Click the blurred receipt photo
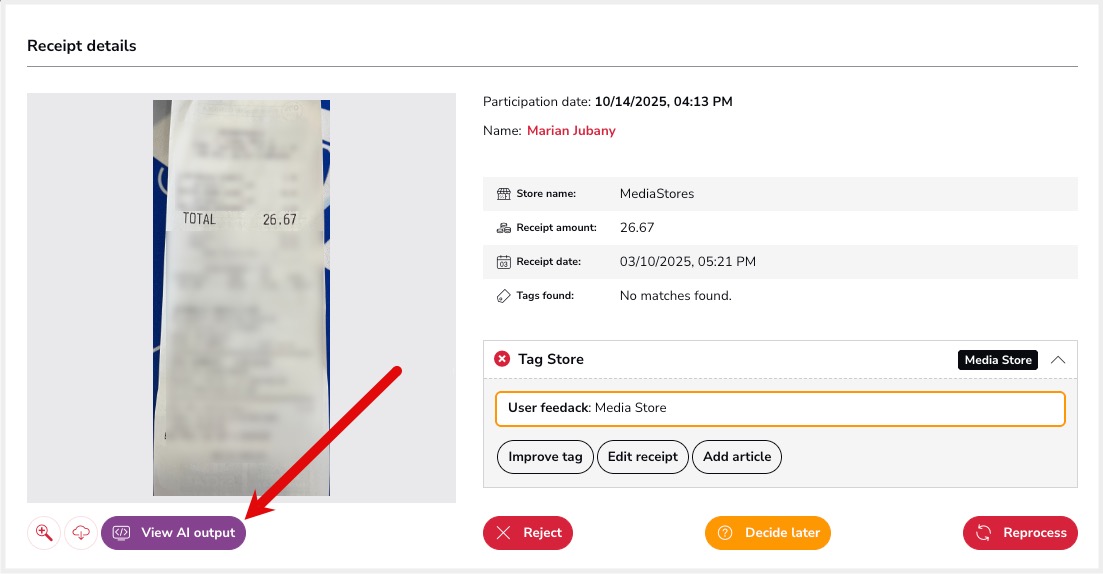This screenshot has height=574, width=1103. [x=241, y=298]
